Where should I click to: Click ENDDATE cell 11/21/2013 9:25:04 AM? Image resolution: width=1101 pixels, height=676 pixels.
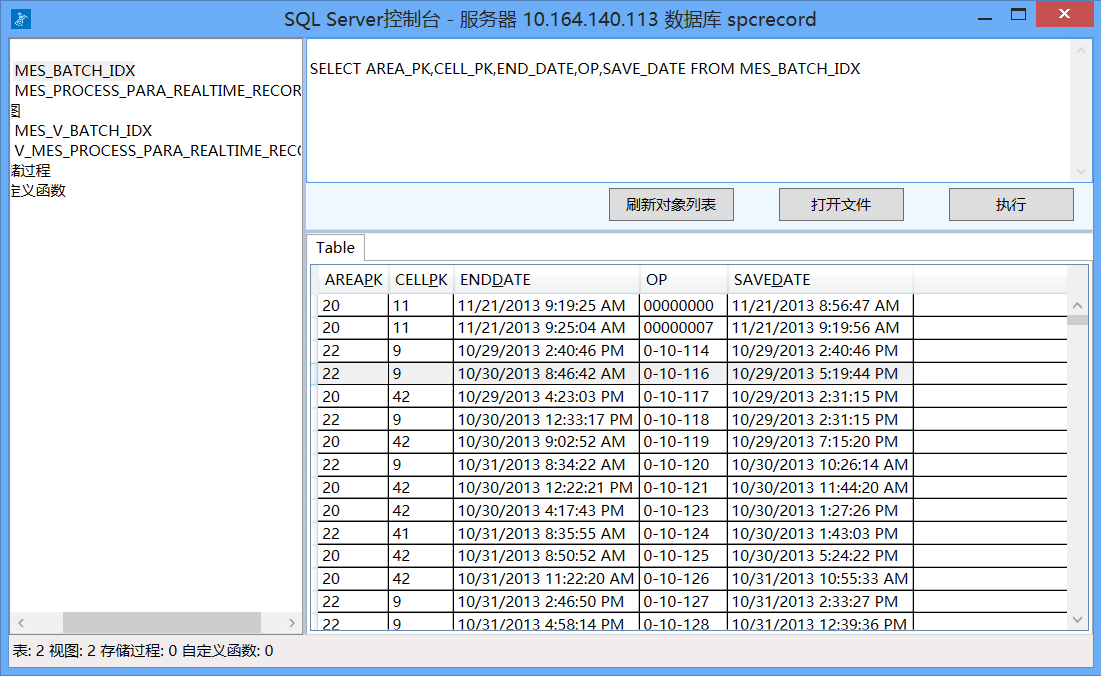[x=546, y=328]
